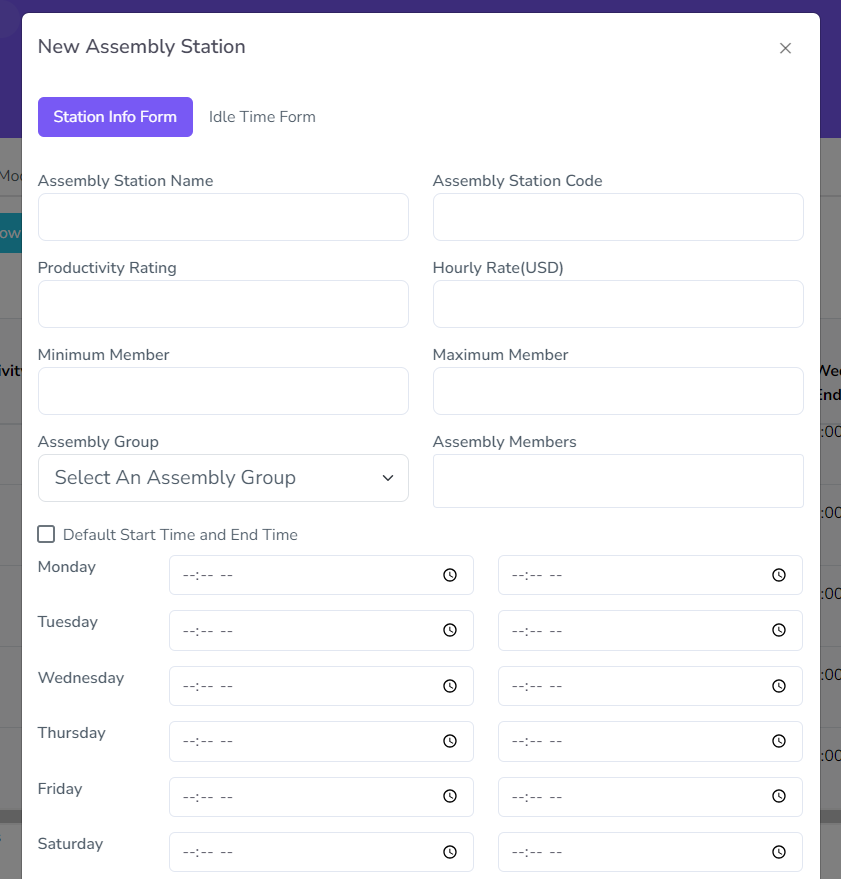Click Thursday start time clock icon
This screenshot has width=841, height=879.
point(450,741)
